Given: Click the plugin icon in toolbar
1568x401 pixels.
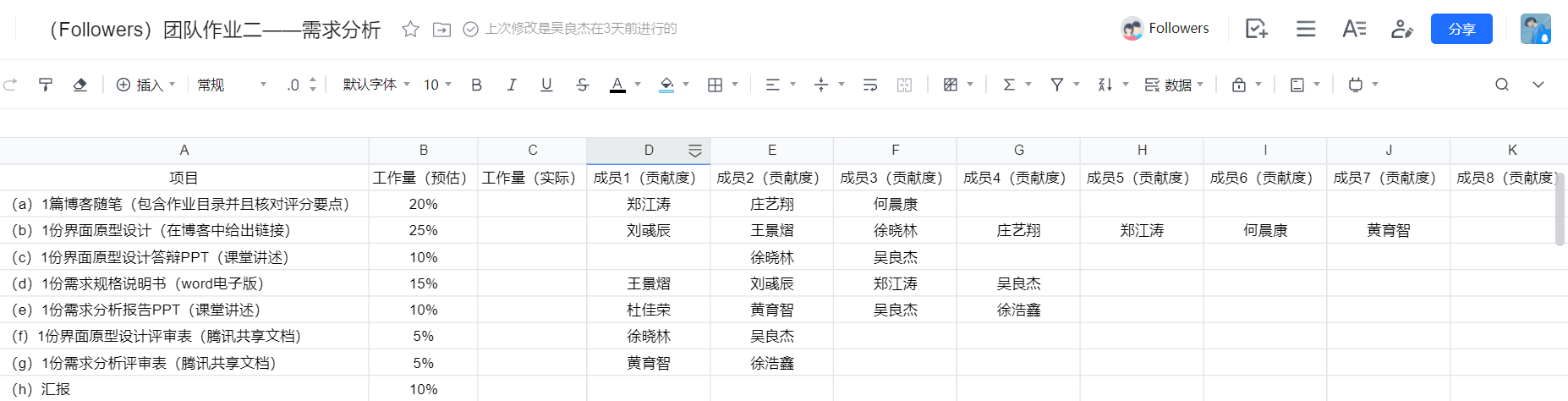Looking at the screenshot, I should pyautogui.click(x=1356, y=85).
